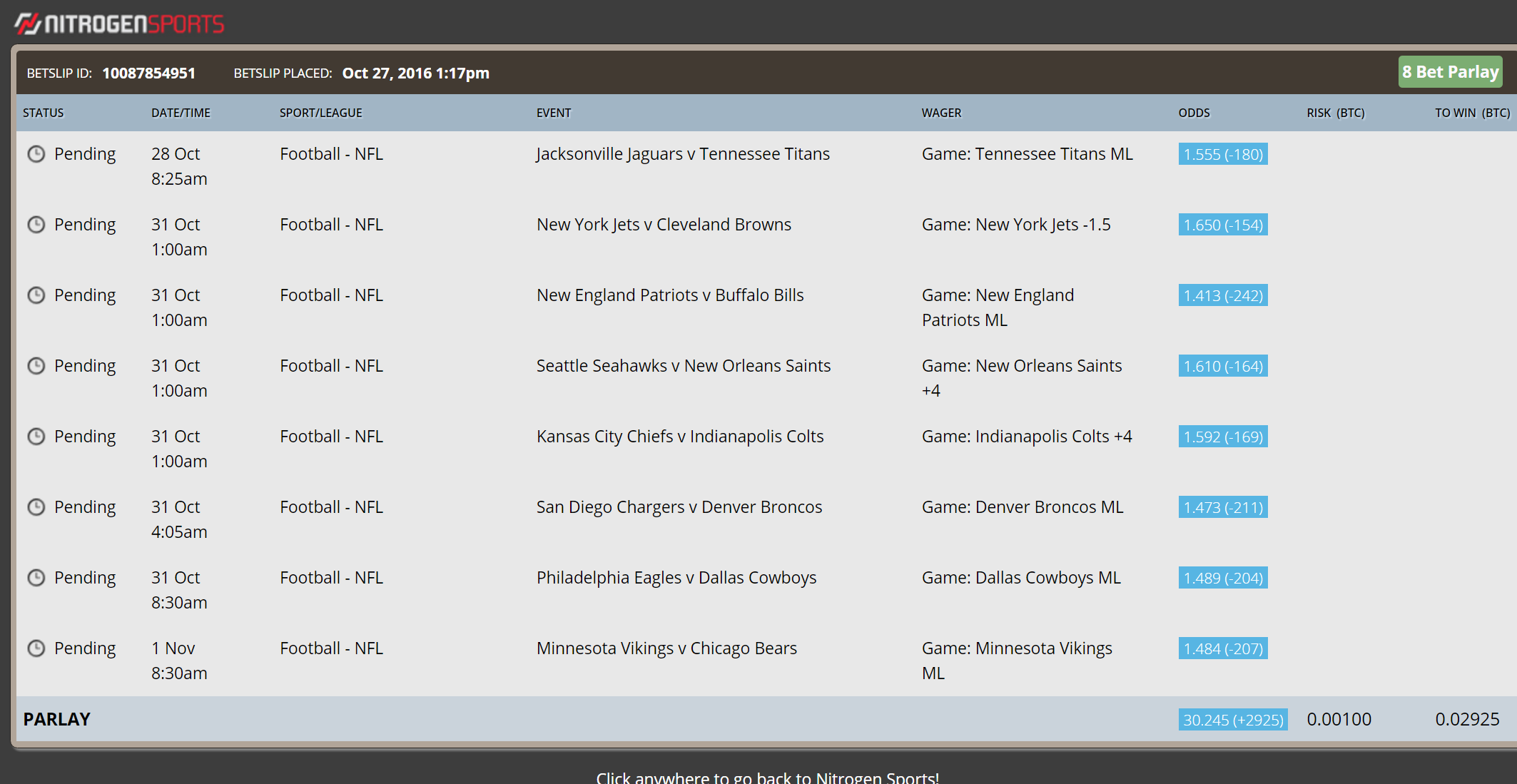The image size is (1517, 784).
Task: Click pending clock icon for Seahawks v Saints
Action: coord(36,366)
